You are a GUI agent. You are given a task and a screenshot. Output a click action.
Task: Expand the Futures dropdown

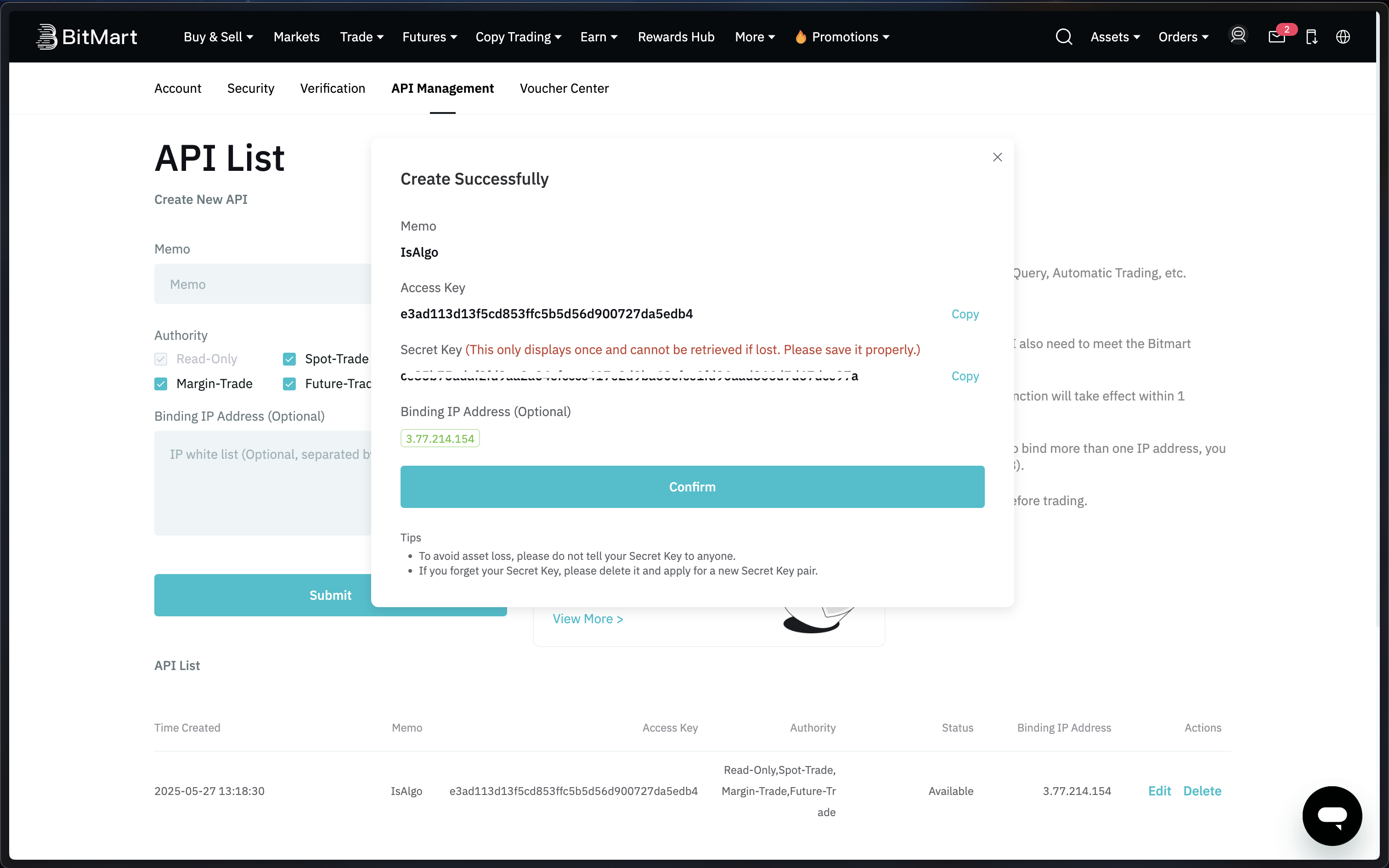[429, 37]
